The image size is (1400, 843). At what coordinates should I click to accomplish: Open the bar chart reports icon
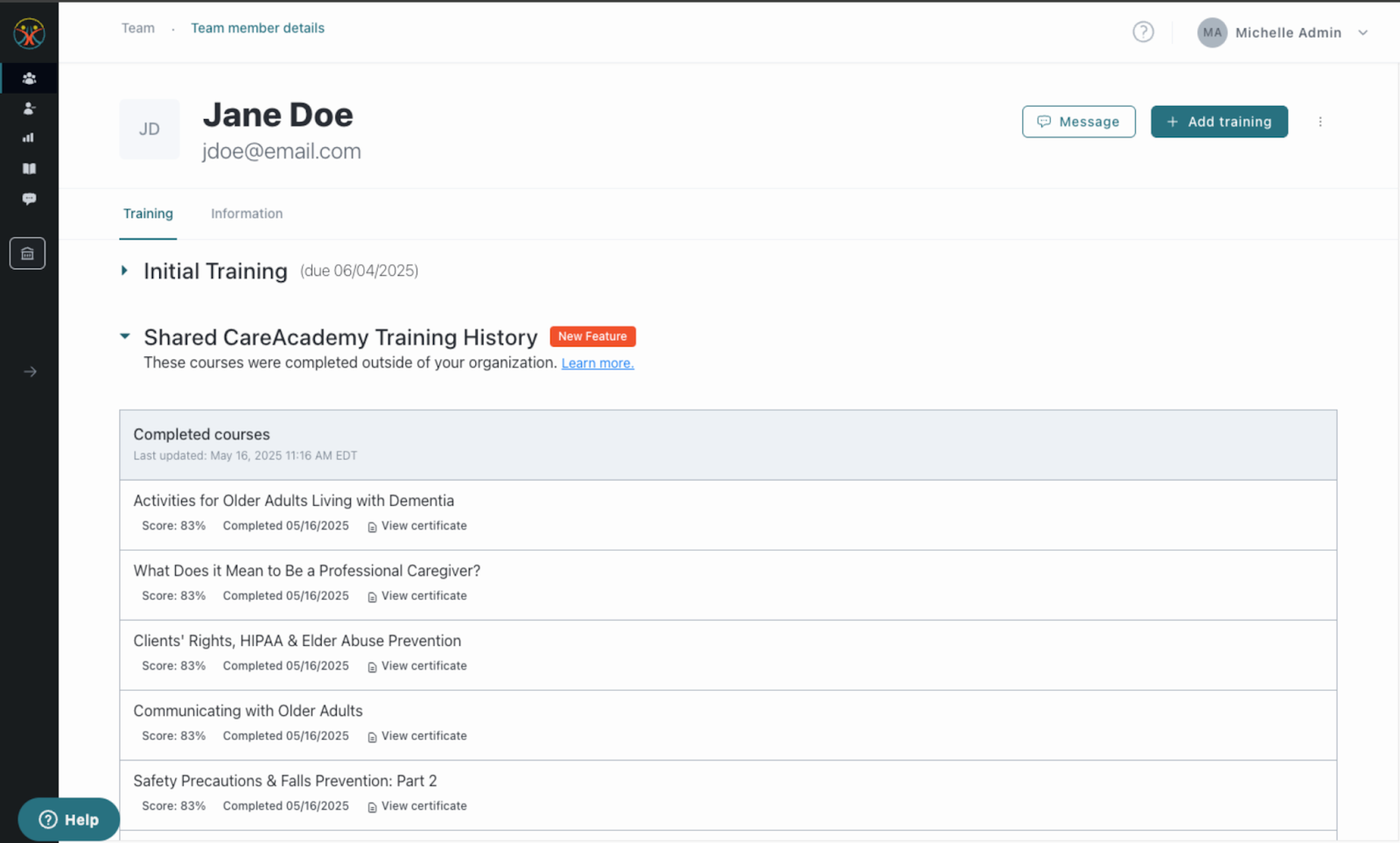(x=29, y=138)
